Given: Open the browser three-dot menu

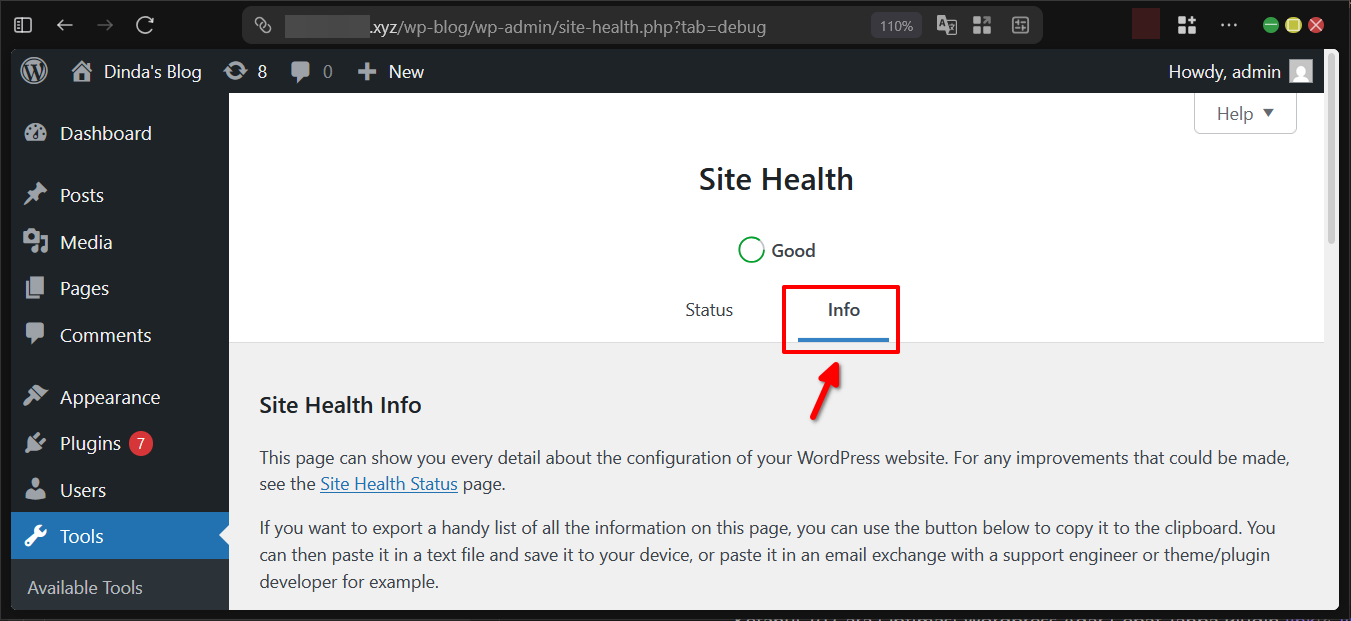Looking at the screenshot, I should 1228,24.
